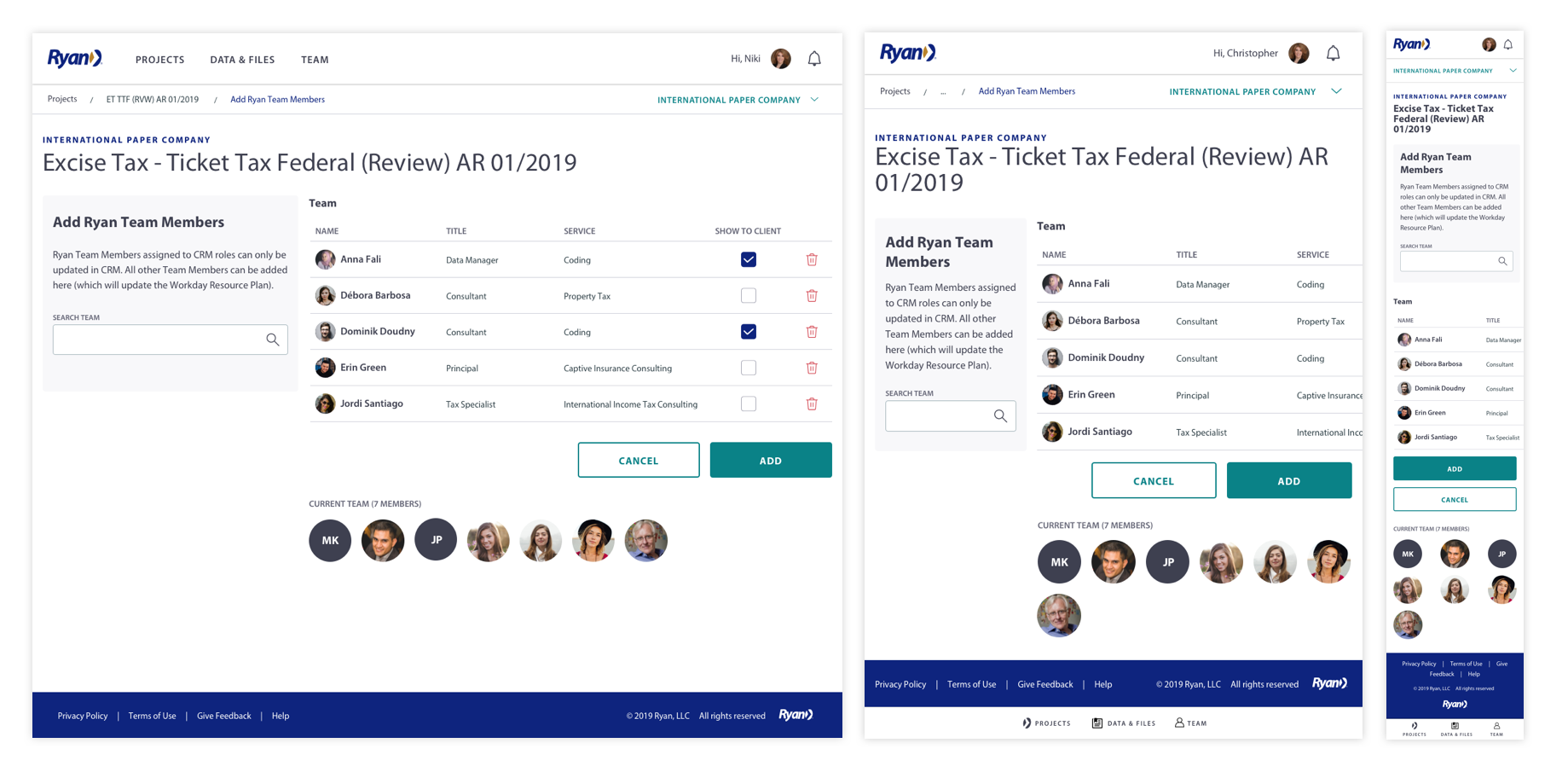Viewport: 1568px width, 772px height.
Task: Delete Anna Fali using trash icon
Action: [x=812, y=259]
